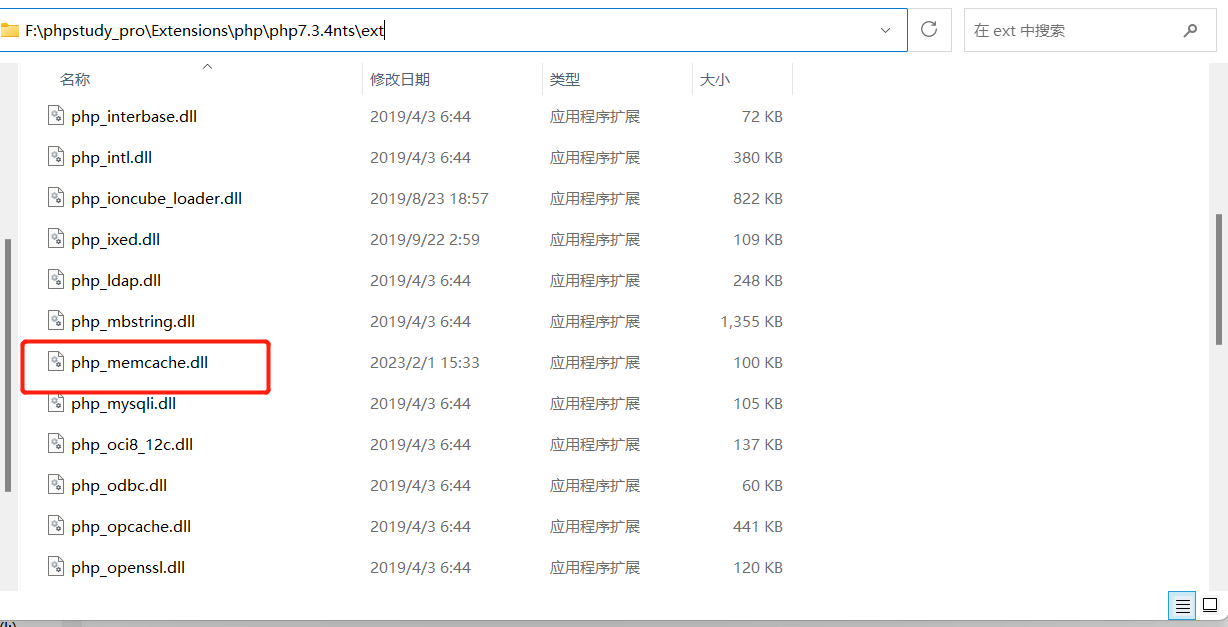Click the php_interbase.dll file icon

pyautogui.click(x=56, y=116)
